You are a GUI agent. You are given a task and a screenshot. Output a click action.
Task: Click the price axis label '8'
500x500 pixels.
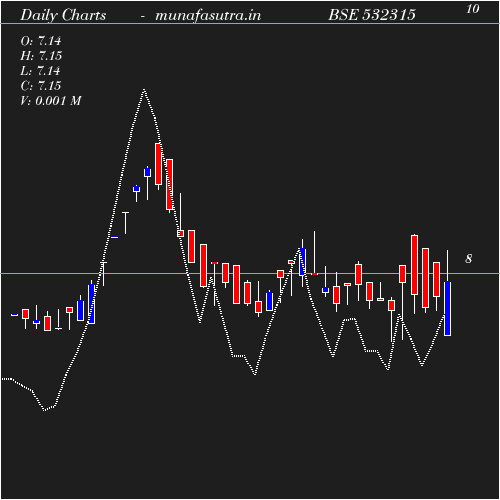pos(469,259)
